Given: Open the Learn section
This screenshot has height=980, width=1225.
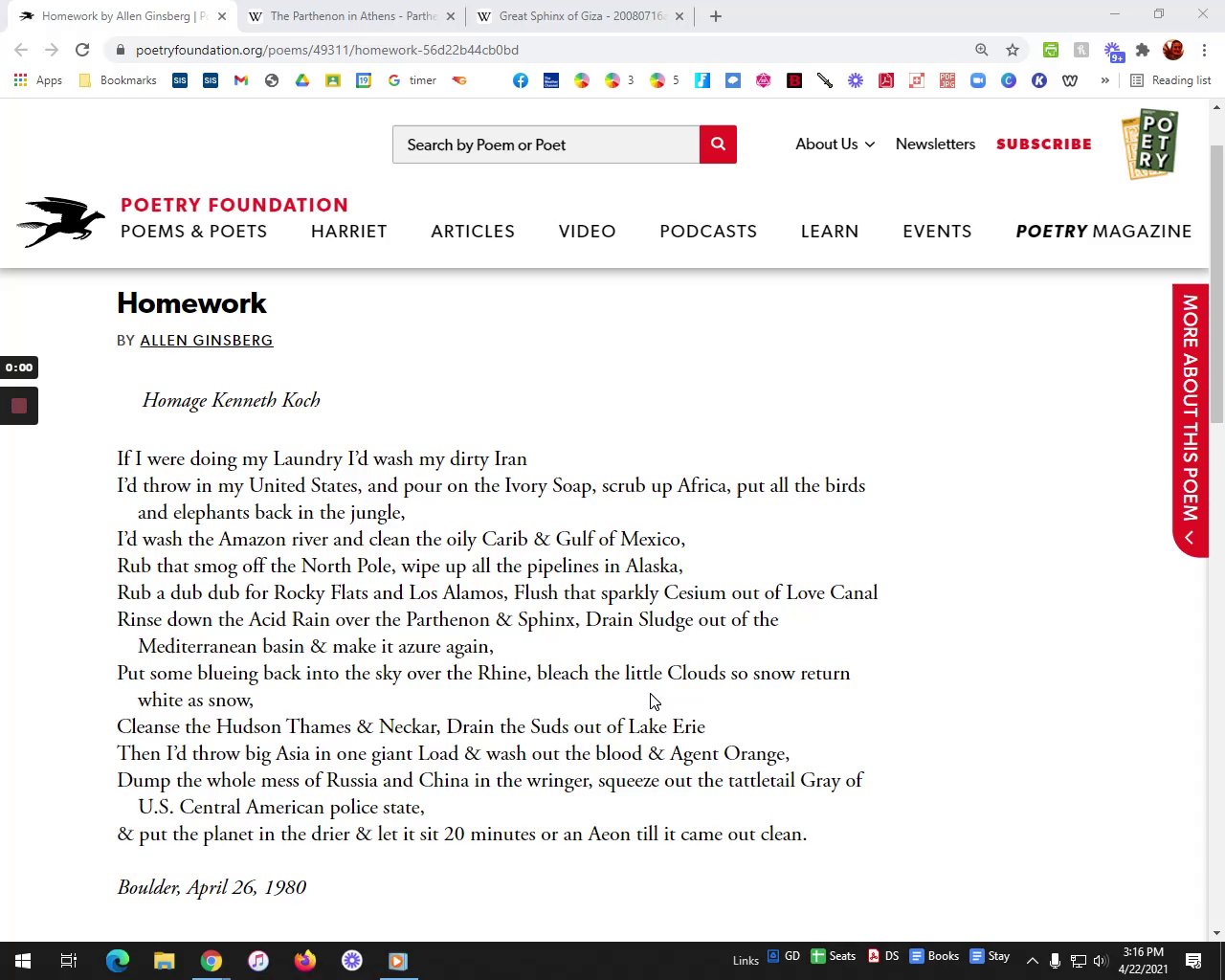Looking at the screenshot, I should point(830,232).
